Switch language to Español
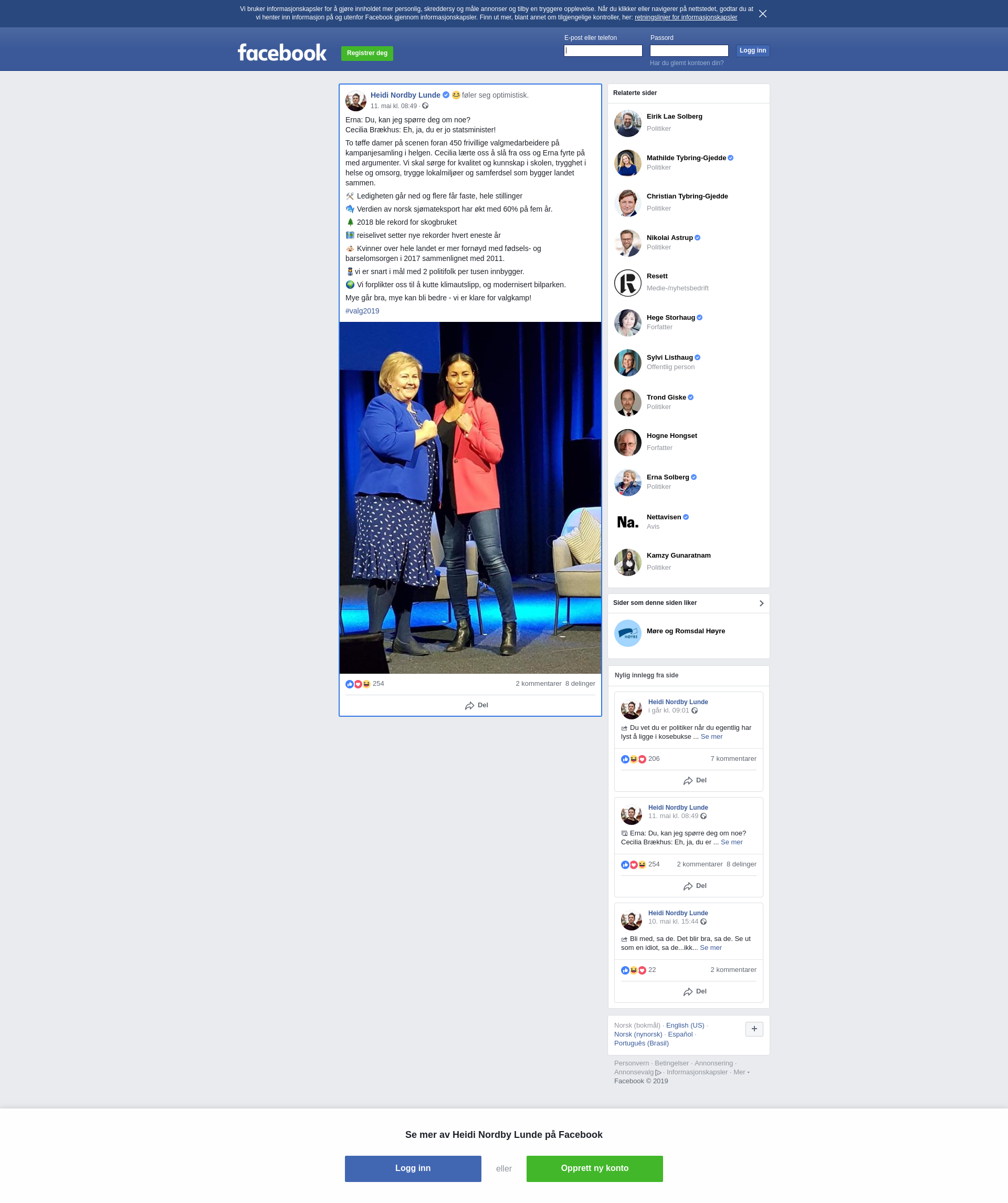The image size is (1008, 1203). click(680, 1034)
